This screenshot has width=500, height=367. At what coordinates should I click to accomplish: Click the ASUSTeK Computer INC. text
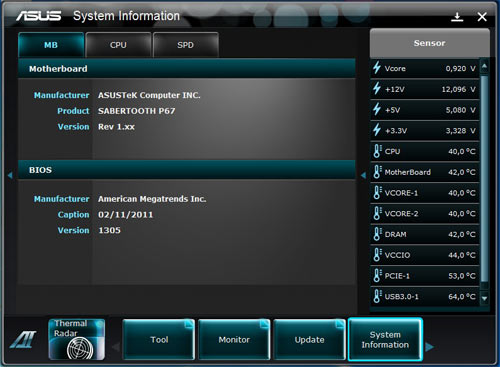pos(149,95)
